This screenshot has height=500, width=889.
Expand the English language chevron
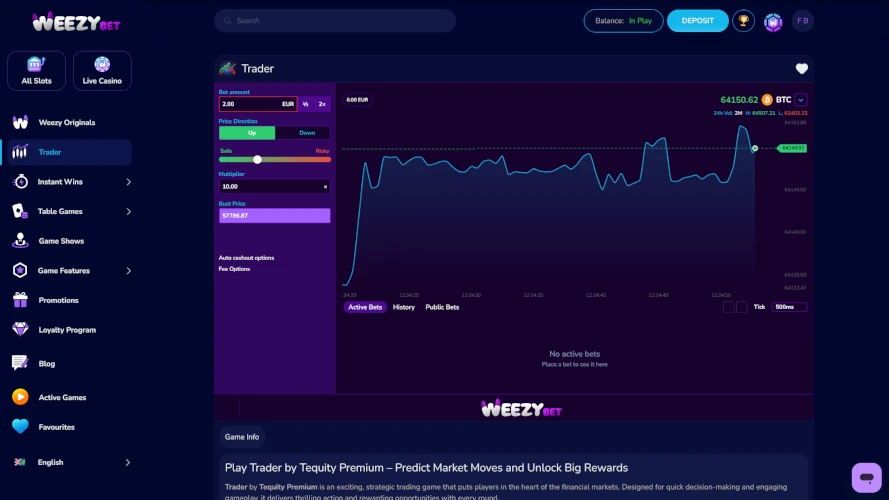[128, 463]
